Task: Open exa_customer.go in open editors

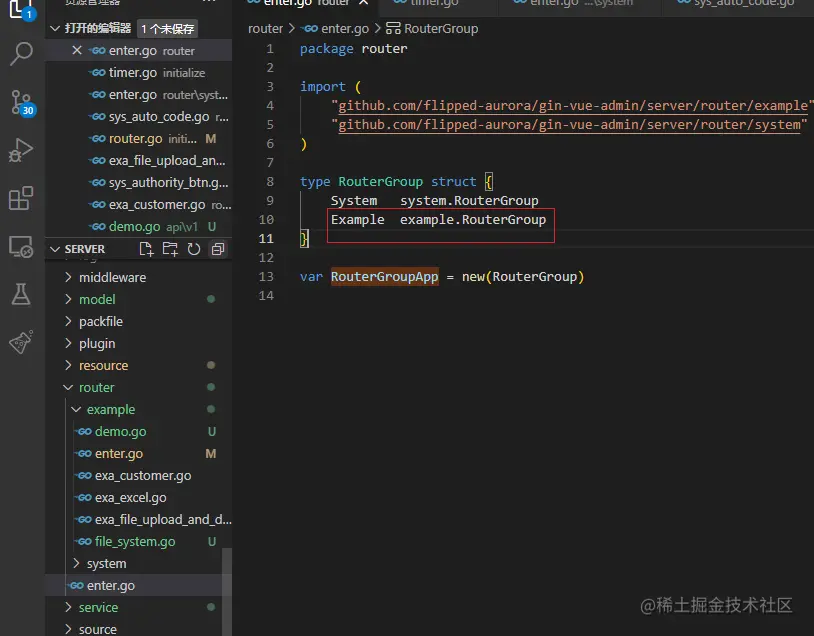Action: [x=139, y=205]
